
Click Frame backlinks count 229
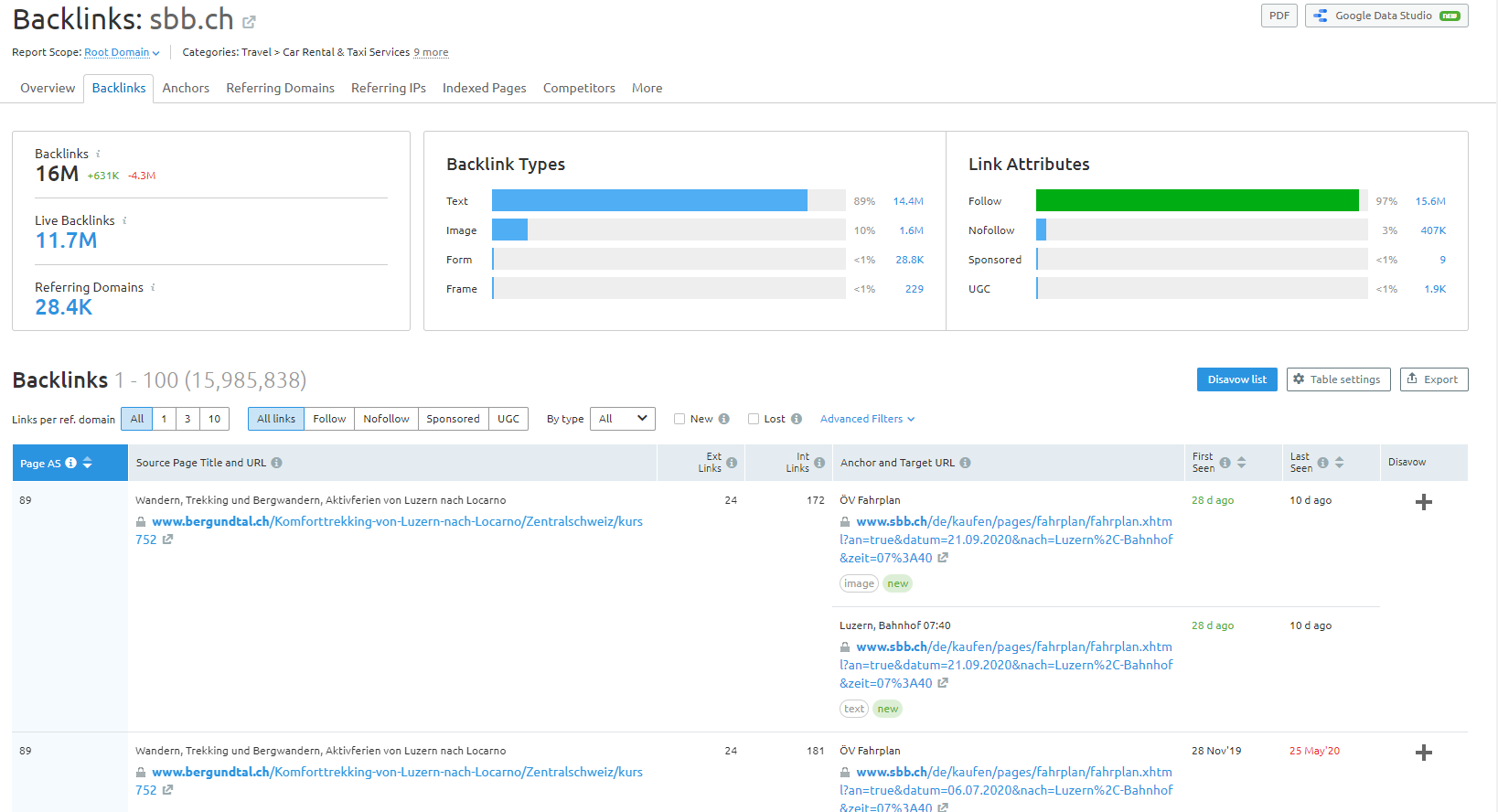pos(915,289)
